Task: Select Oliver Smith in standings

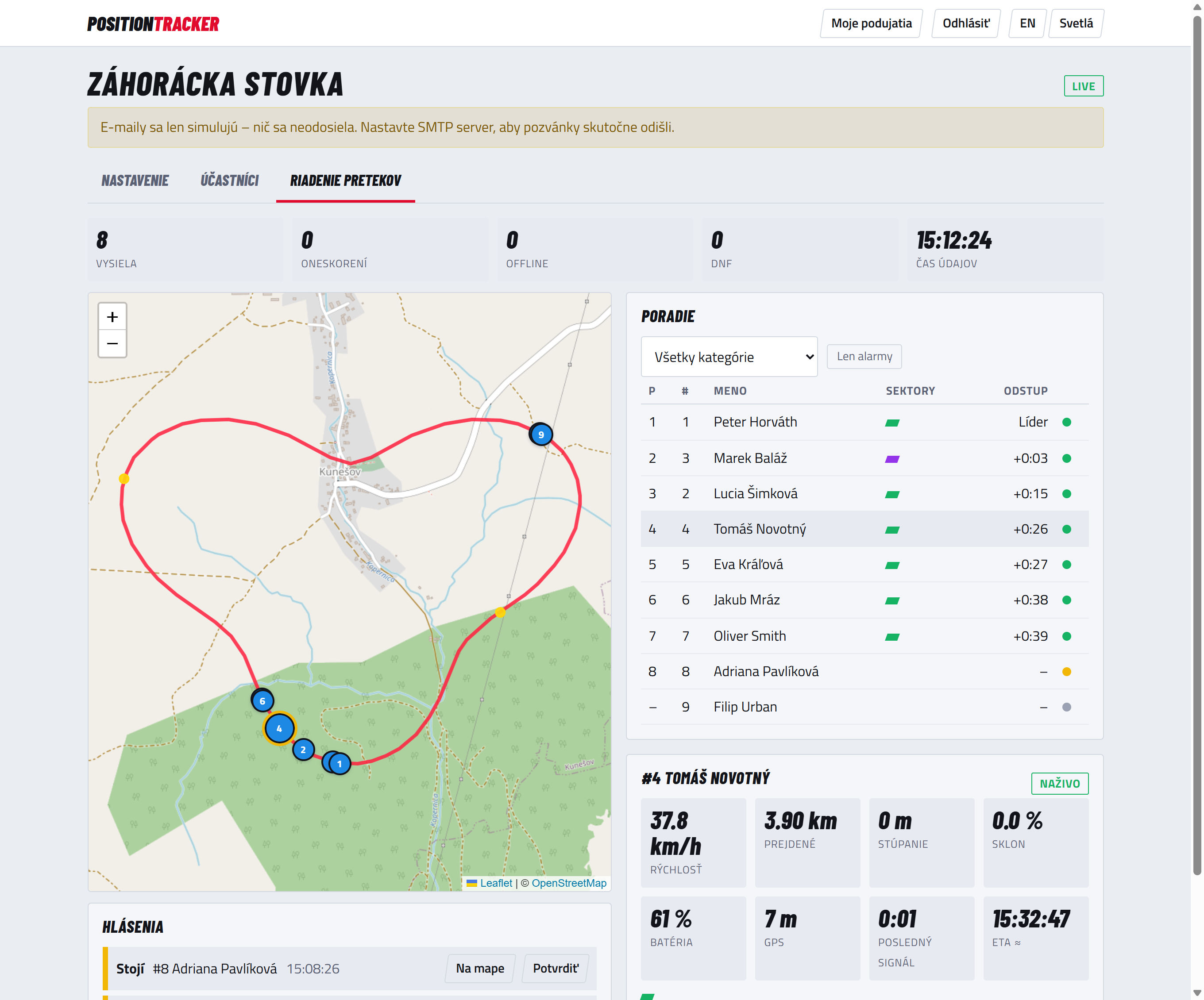Action: click(864, 636)
